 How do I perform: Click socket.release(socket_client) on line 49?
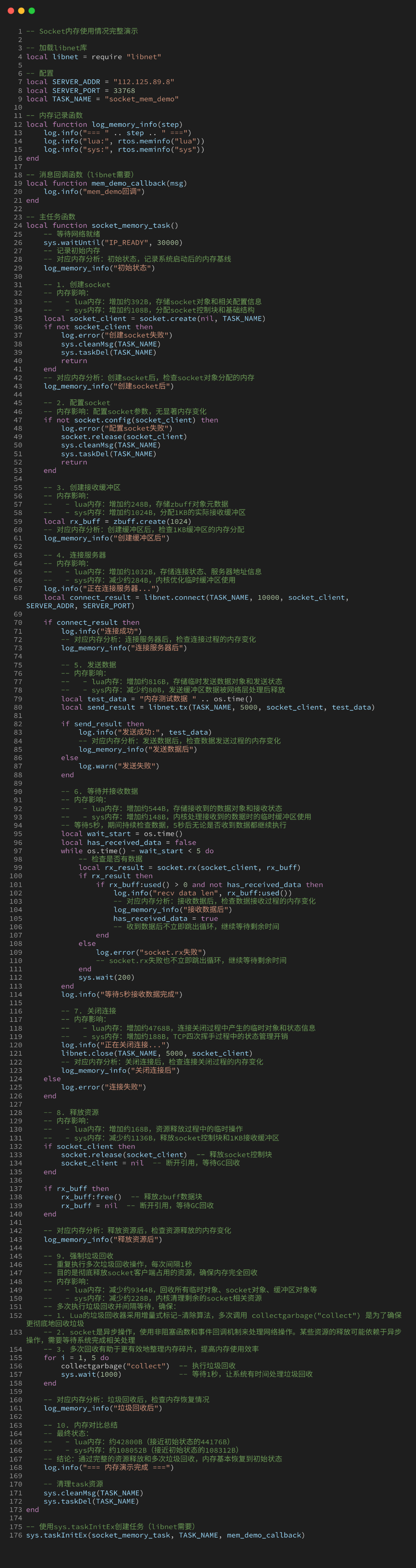pos(124,436)
